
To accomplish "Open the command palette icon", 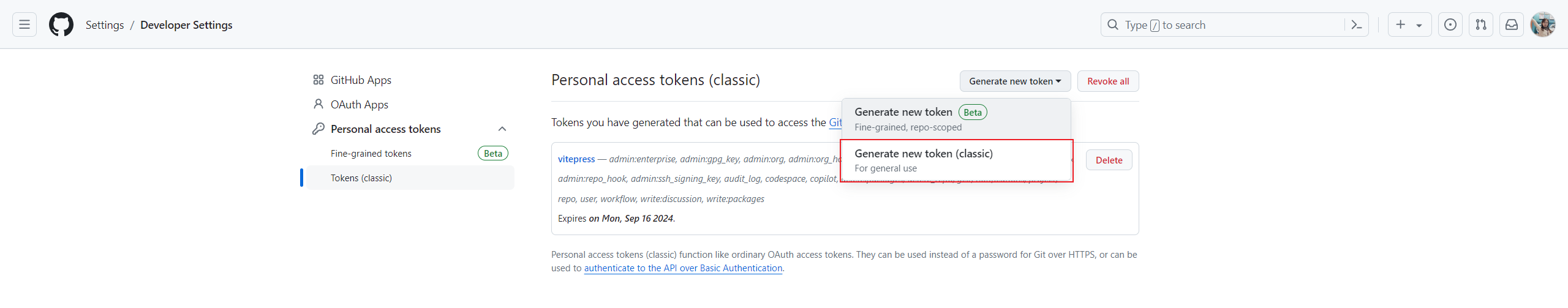I will coord(1356,24).
